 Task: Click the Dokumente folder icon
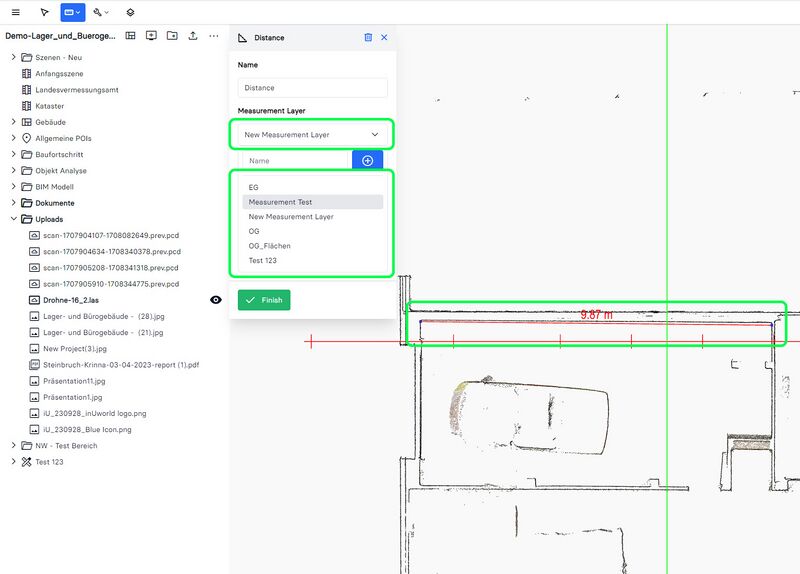point(27,203)
